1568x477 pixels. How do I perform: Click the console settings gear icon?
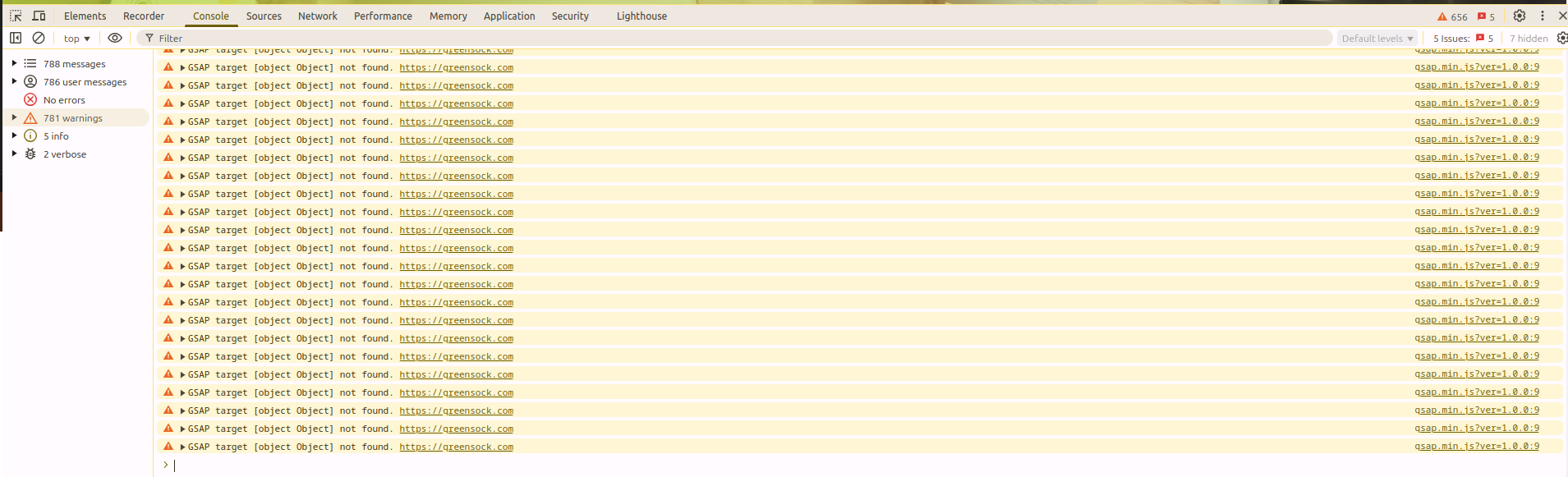1561,38
